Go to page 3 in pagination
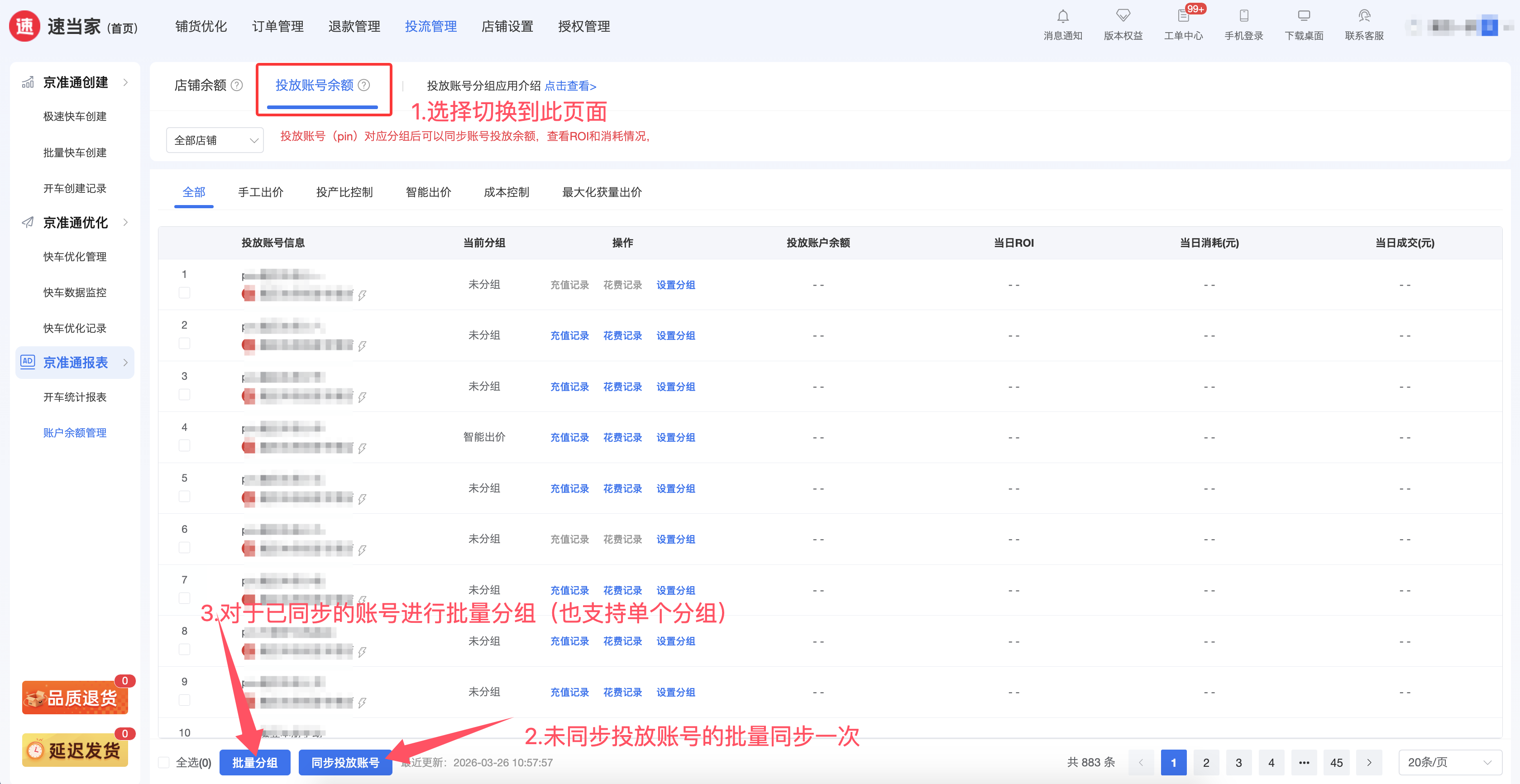 pos(1238,762)
